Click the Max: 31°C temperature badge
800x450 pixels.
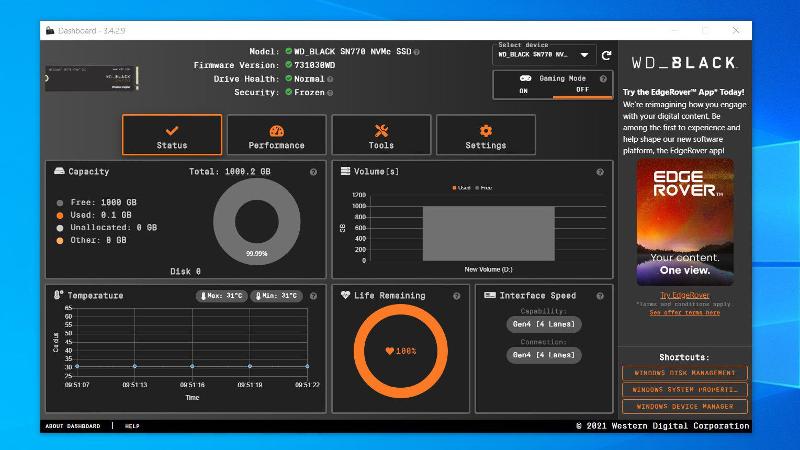(221, 296)
